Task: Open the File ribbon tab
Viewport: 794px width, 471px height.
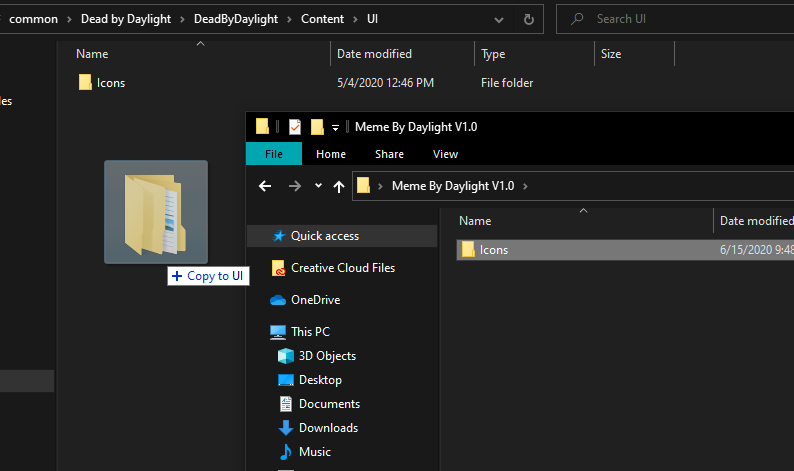Action: pos(274,154)
